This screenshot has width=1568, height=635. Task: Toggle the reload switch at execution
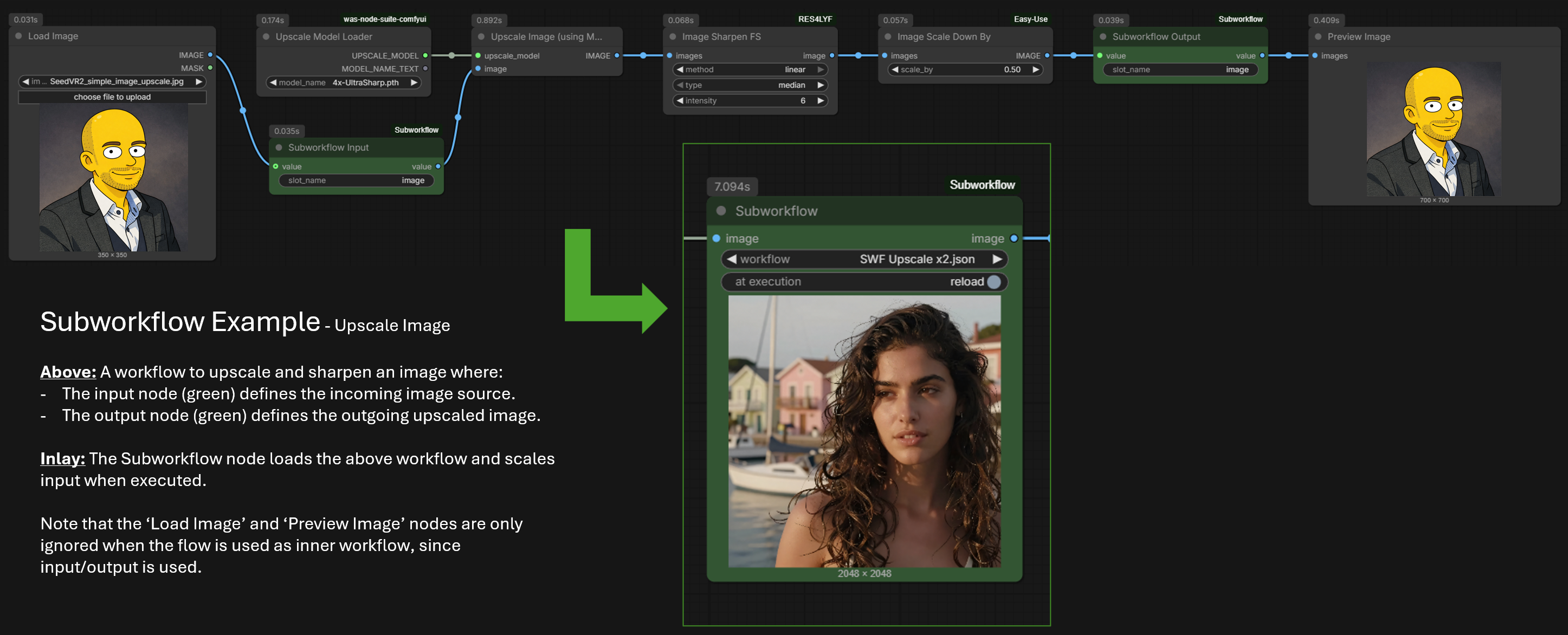994,282
